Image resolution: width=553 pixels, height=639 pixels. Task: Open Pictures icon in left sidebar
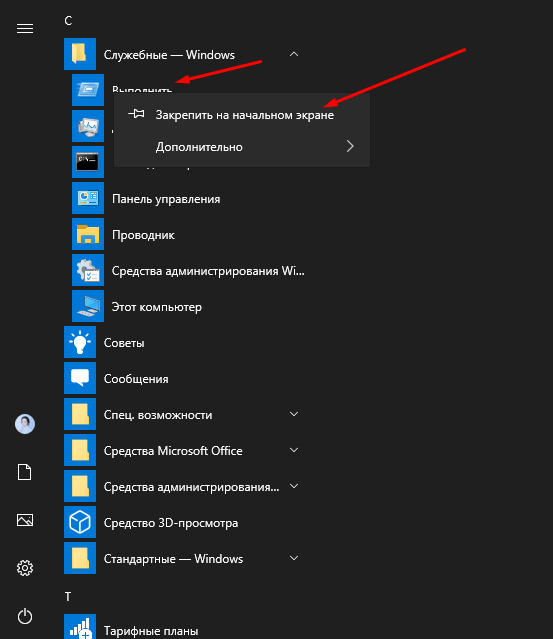(x=25, y=520)
